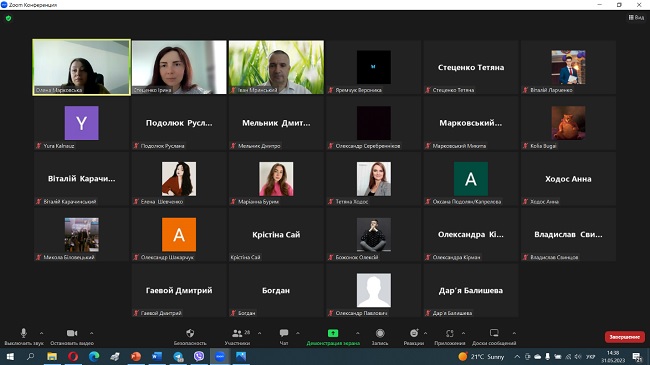This screenshot has width=650, height=365.
Task: Open taskbar search magnifier
Action: pos(30,356)
